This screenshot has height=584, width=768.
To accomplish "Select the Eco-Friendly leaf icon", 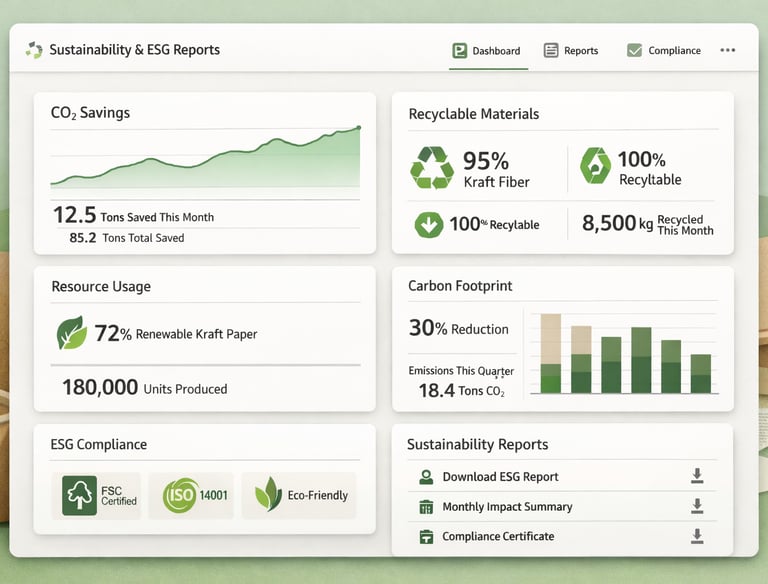I will (x=268, y=494).
